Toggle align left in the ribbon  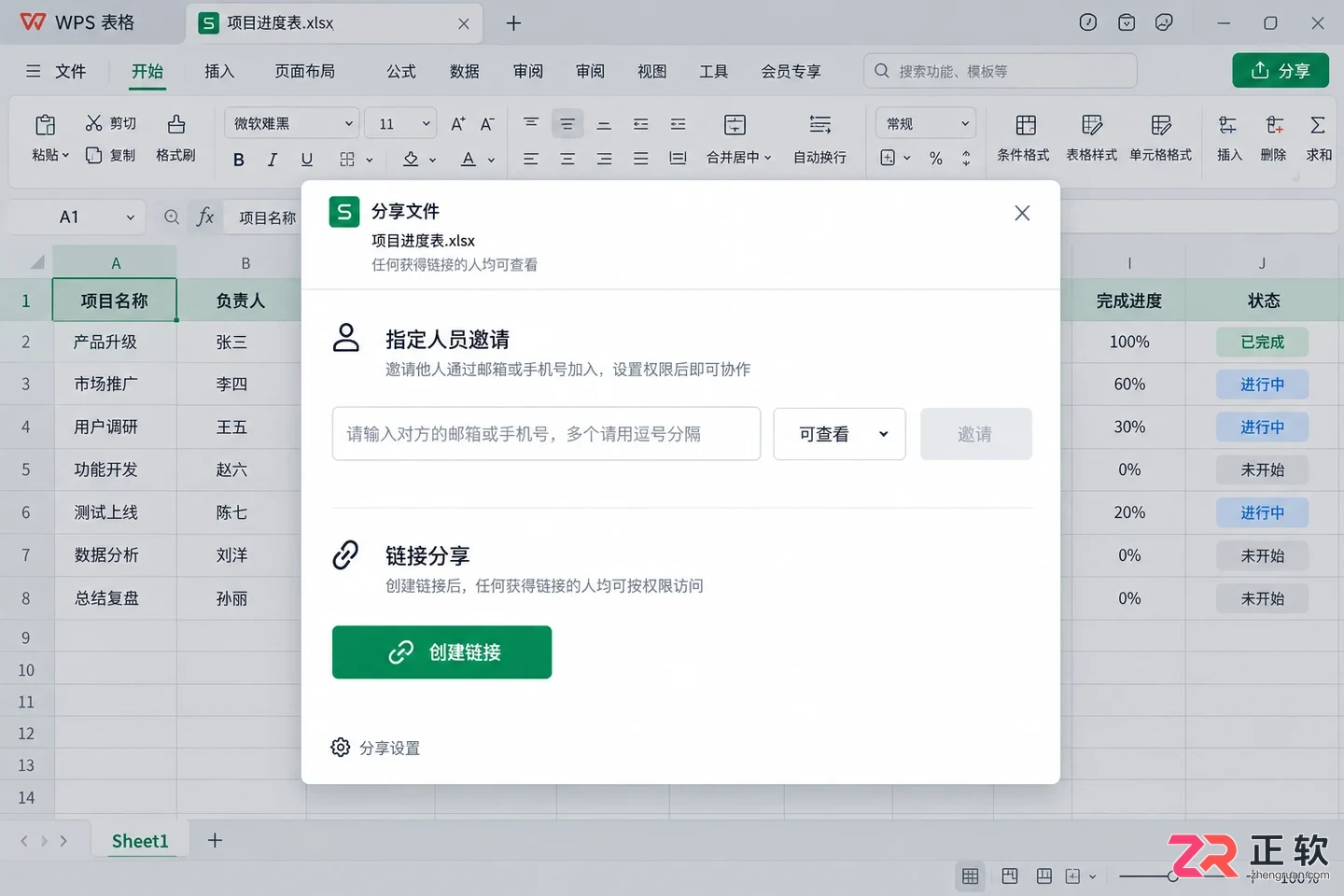[x=530, y=159]
